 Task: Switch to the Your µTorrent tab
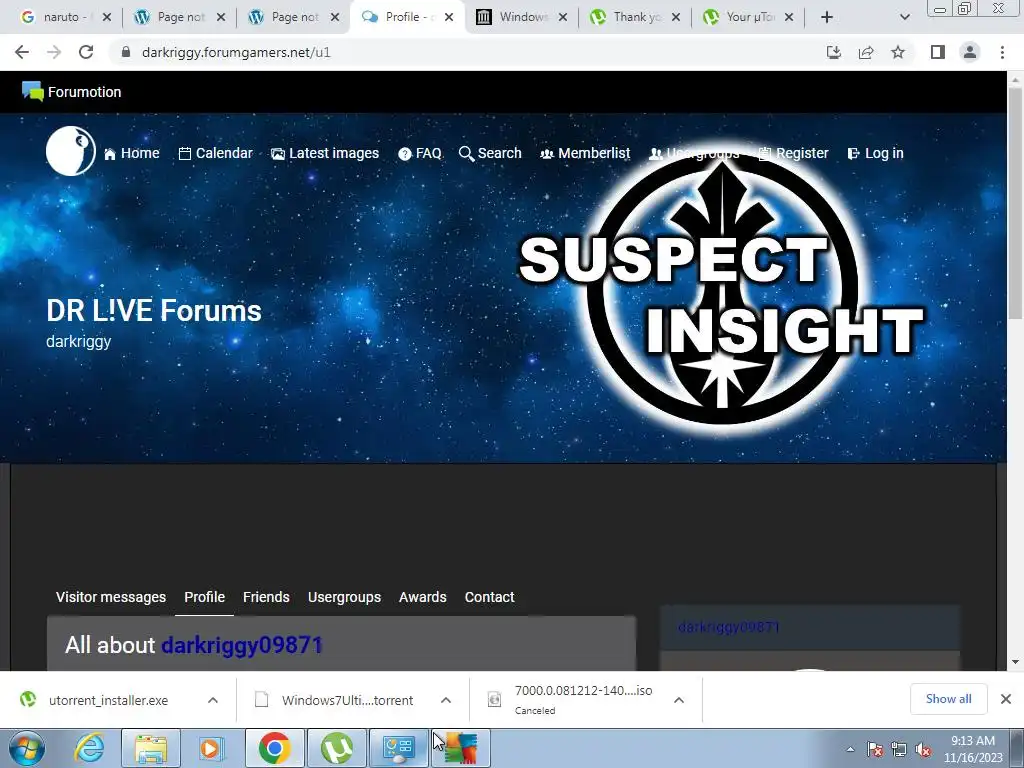[x=749, y=17]
